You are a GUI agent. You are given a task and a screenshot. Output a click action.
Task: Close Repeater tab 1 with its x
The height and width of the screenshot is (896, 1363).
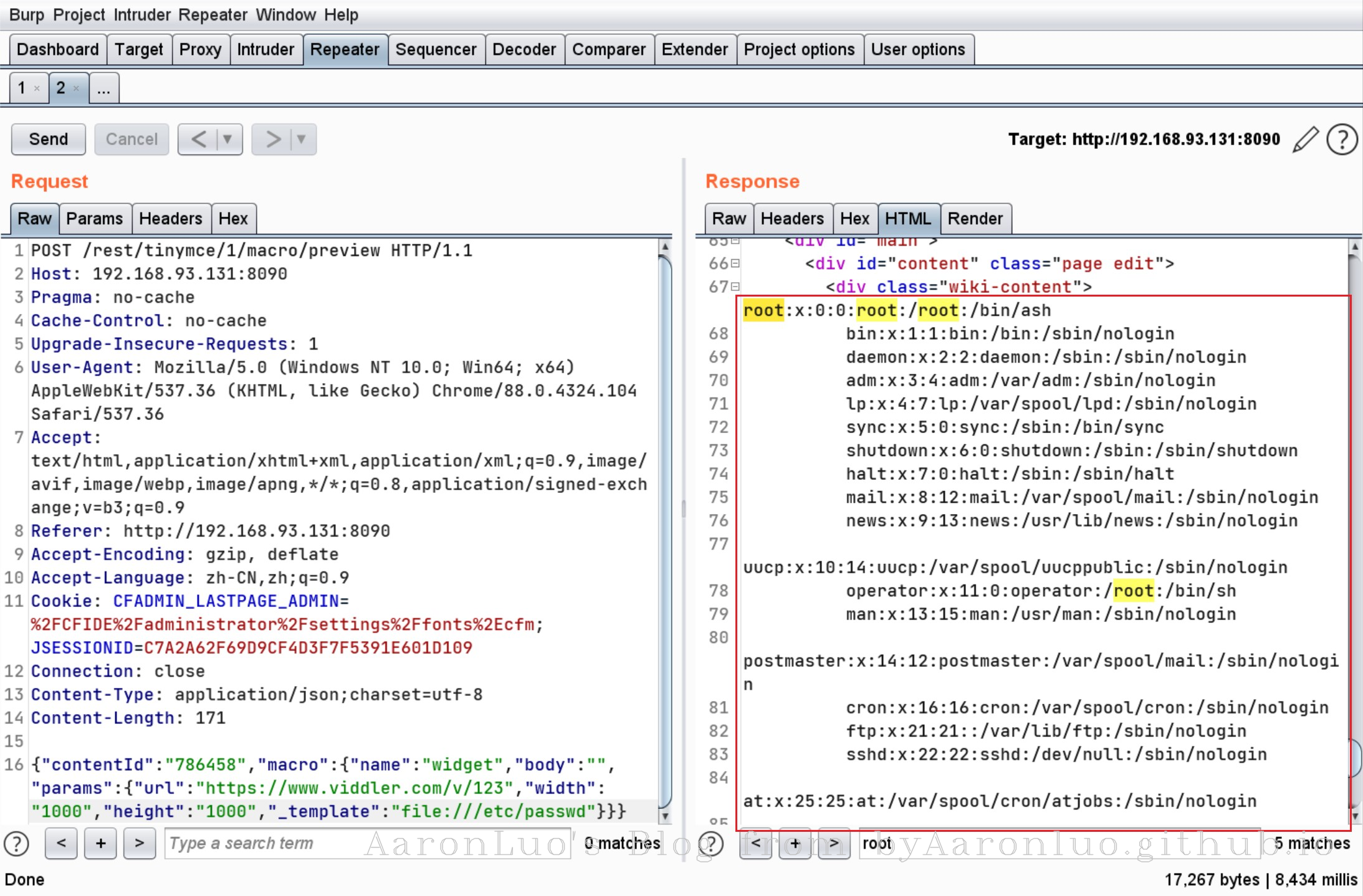(37, 88)
